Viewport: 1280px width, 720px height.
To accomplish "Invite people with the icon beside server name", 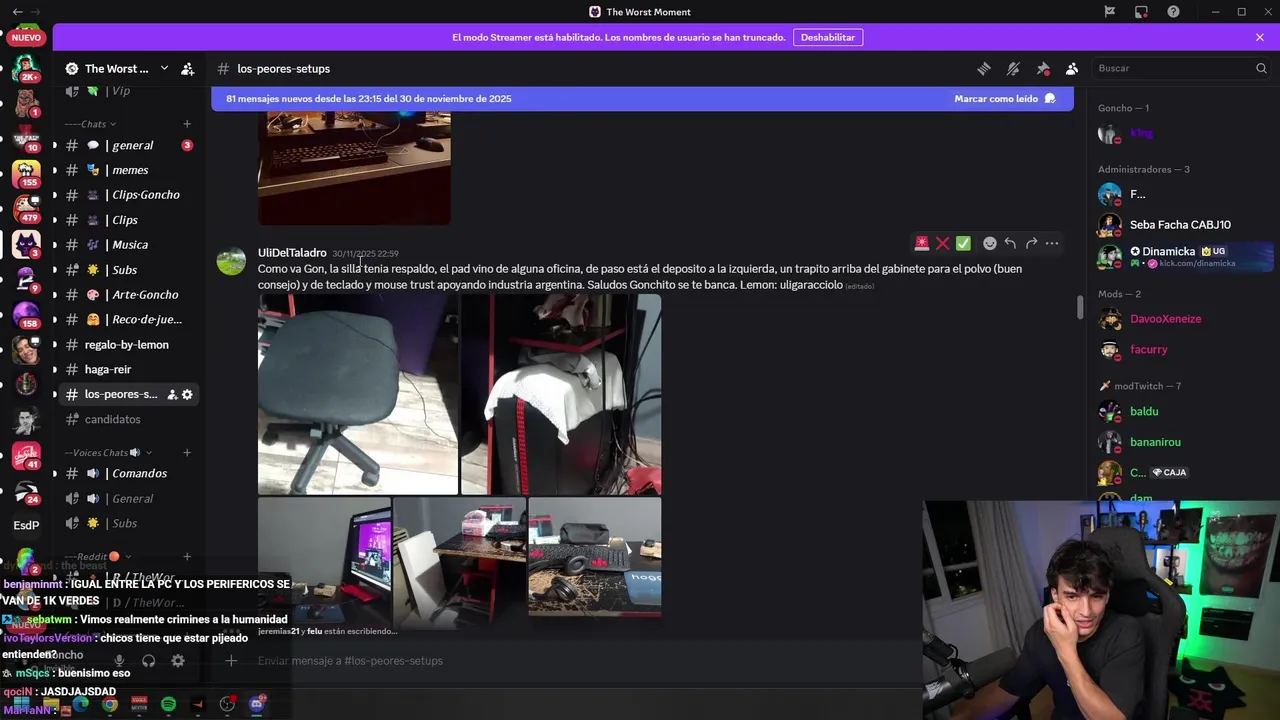I will 187,69.
